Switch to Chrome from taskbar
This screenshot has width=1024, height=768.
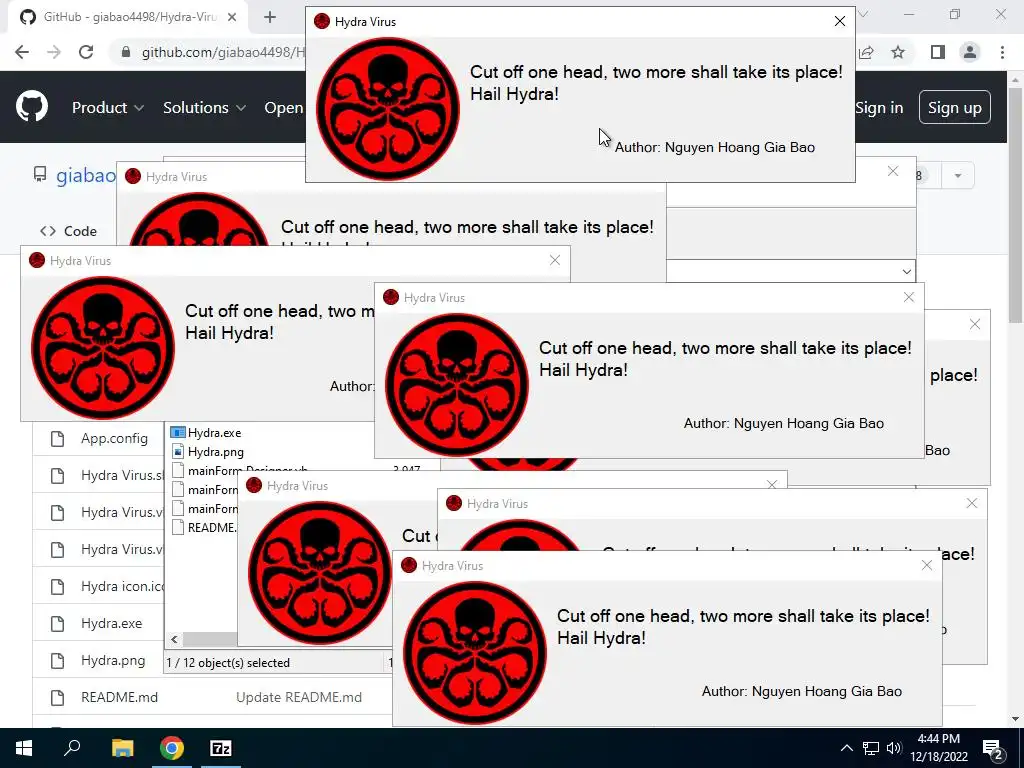pyautogui.click(x=172, y=748)
